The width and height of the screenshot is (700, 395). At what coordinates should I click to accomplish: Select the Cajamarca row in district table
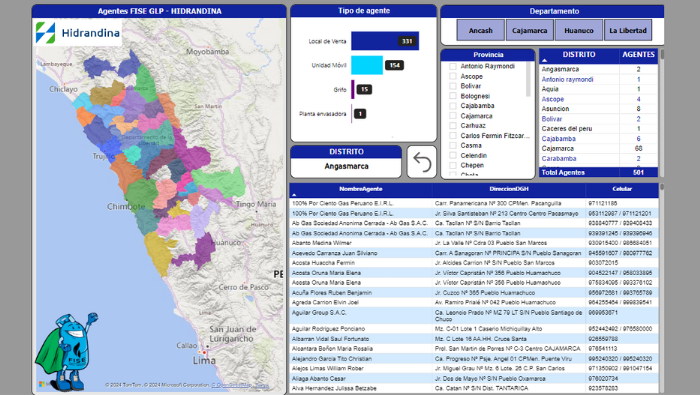coord(598,149)
